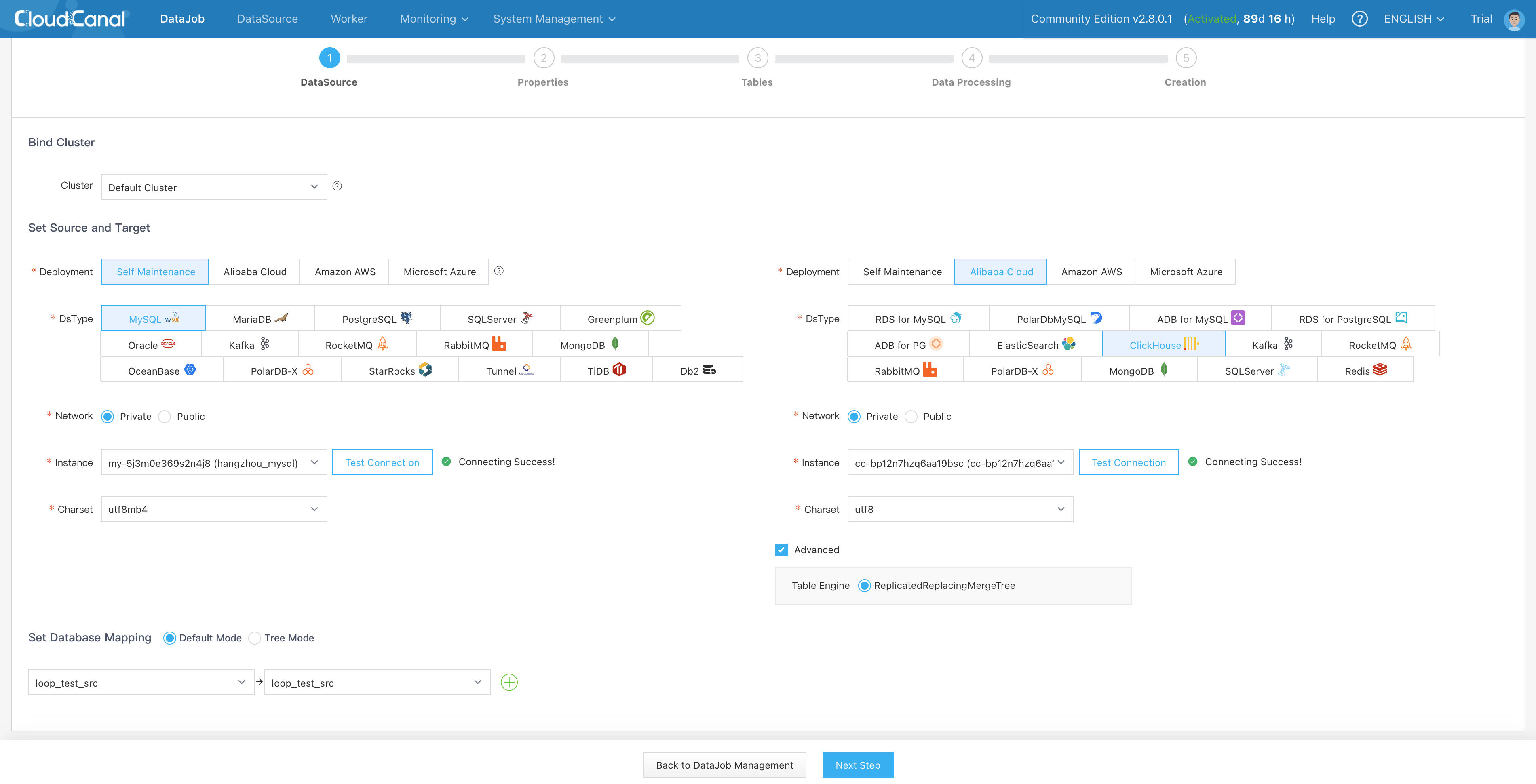
Task: Open source database loop_test_src dropdown
Action: pos(141,682)
